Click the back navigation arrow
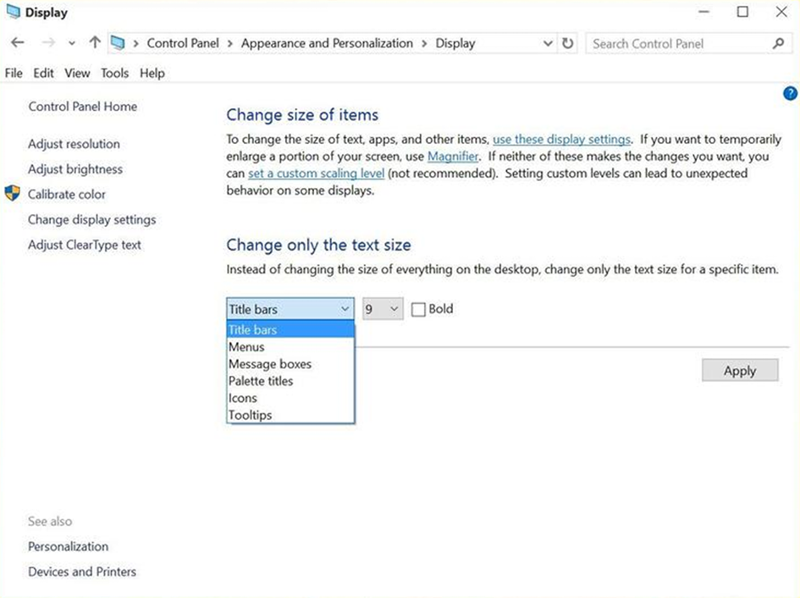 point(18,43)
